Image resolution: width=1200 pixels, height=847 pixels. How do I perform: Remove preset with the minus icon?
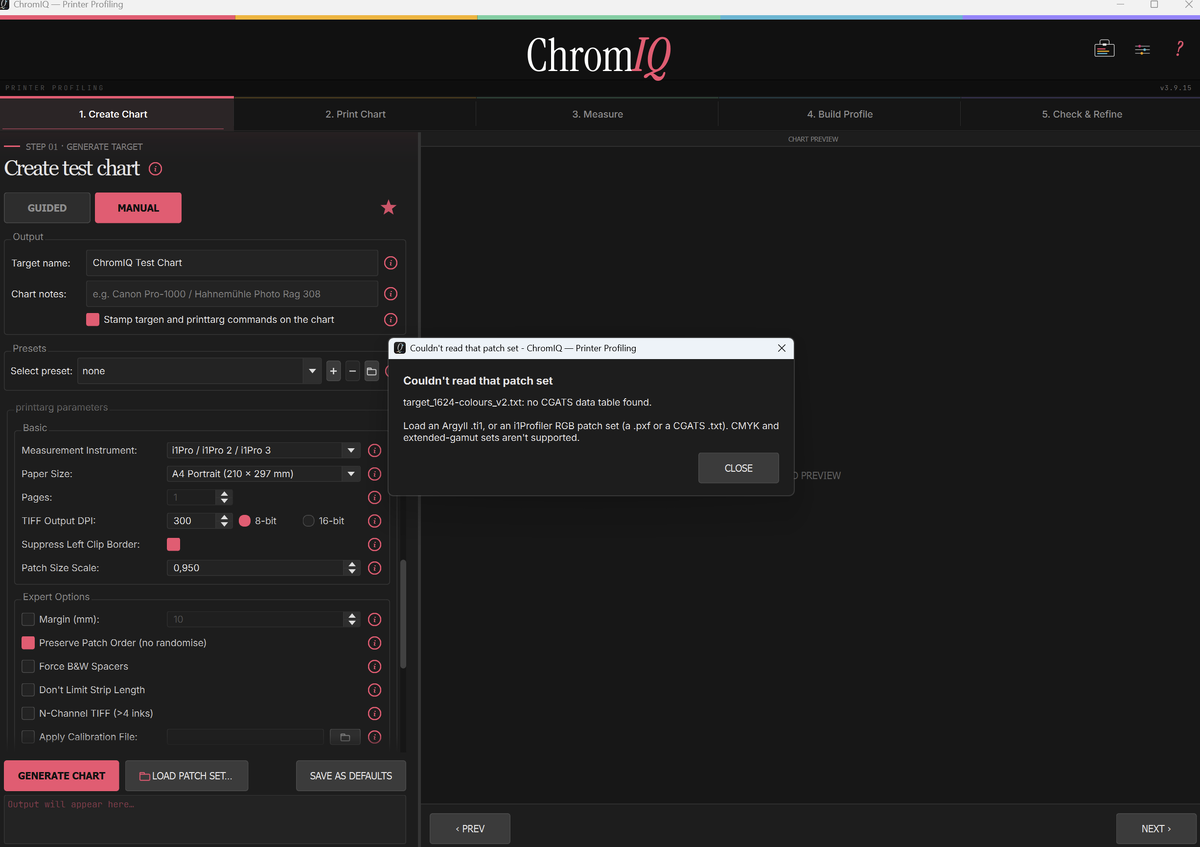pyautogui.click(x=352, y=371)
